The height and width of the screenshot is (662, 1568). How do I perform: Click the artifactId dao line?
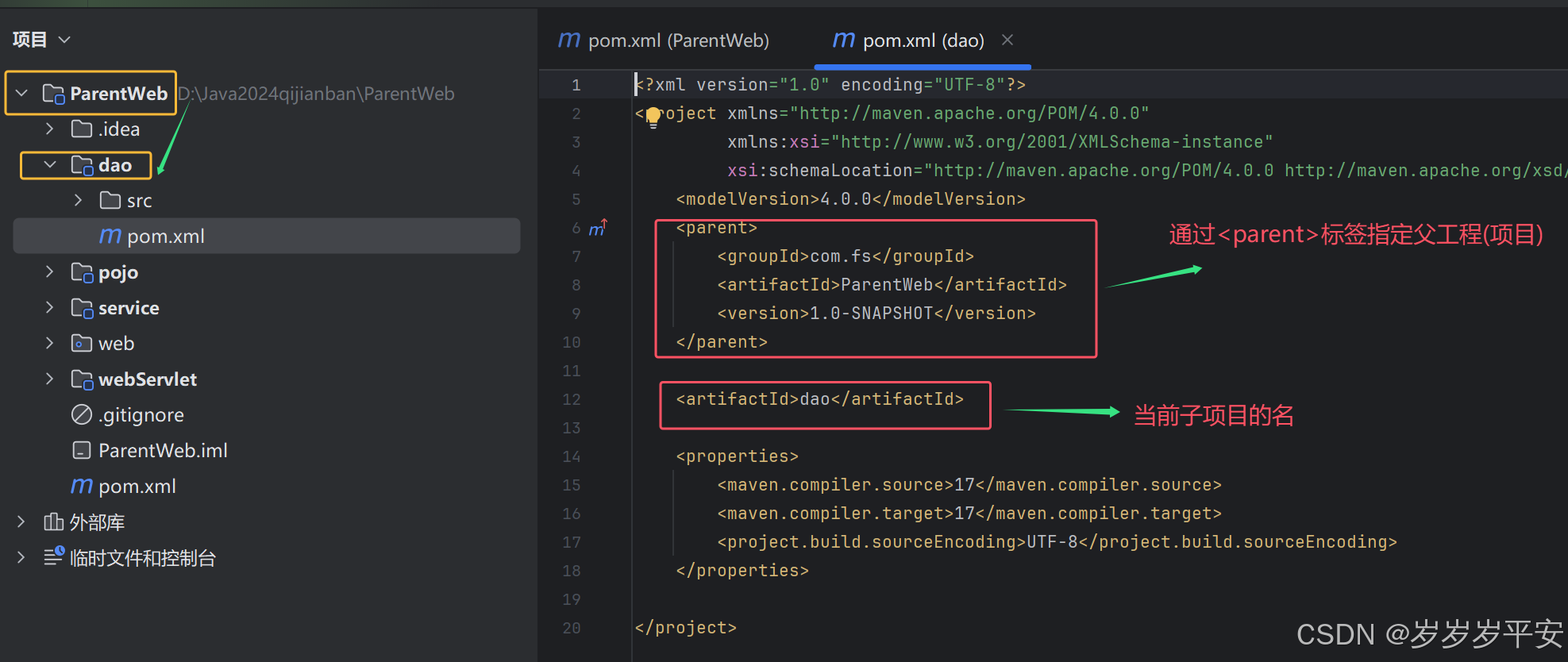click(x=819, y=399)
